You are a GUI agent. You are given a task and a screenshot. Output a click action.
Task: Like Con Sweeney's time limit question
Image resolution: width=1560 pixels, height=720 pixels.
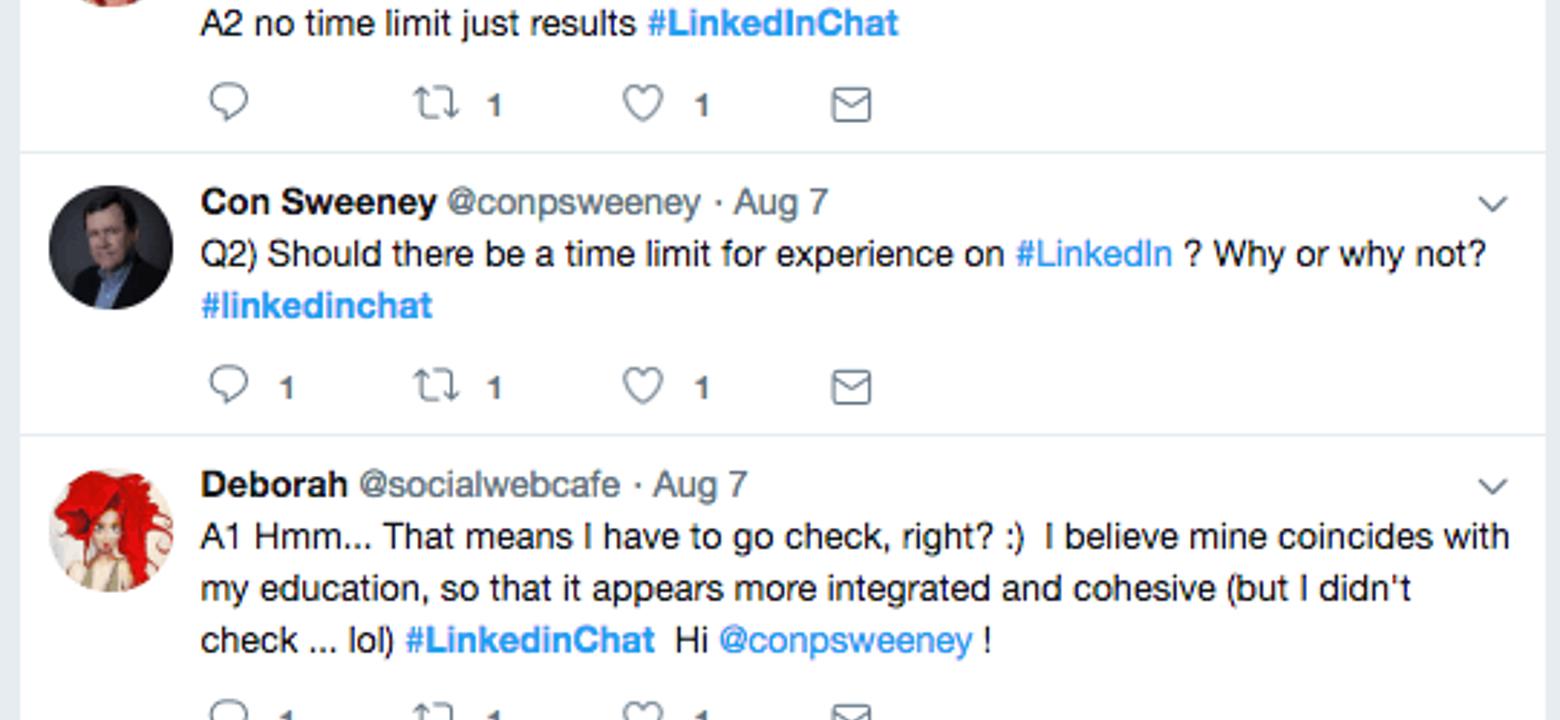click(x=643, y=386)
